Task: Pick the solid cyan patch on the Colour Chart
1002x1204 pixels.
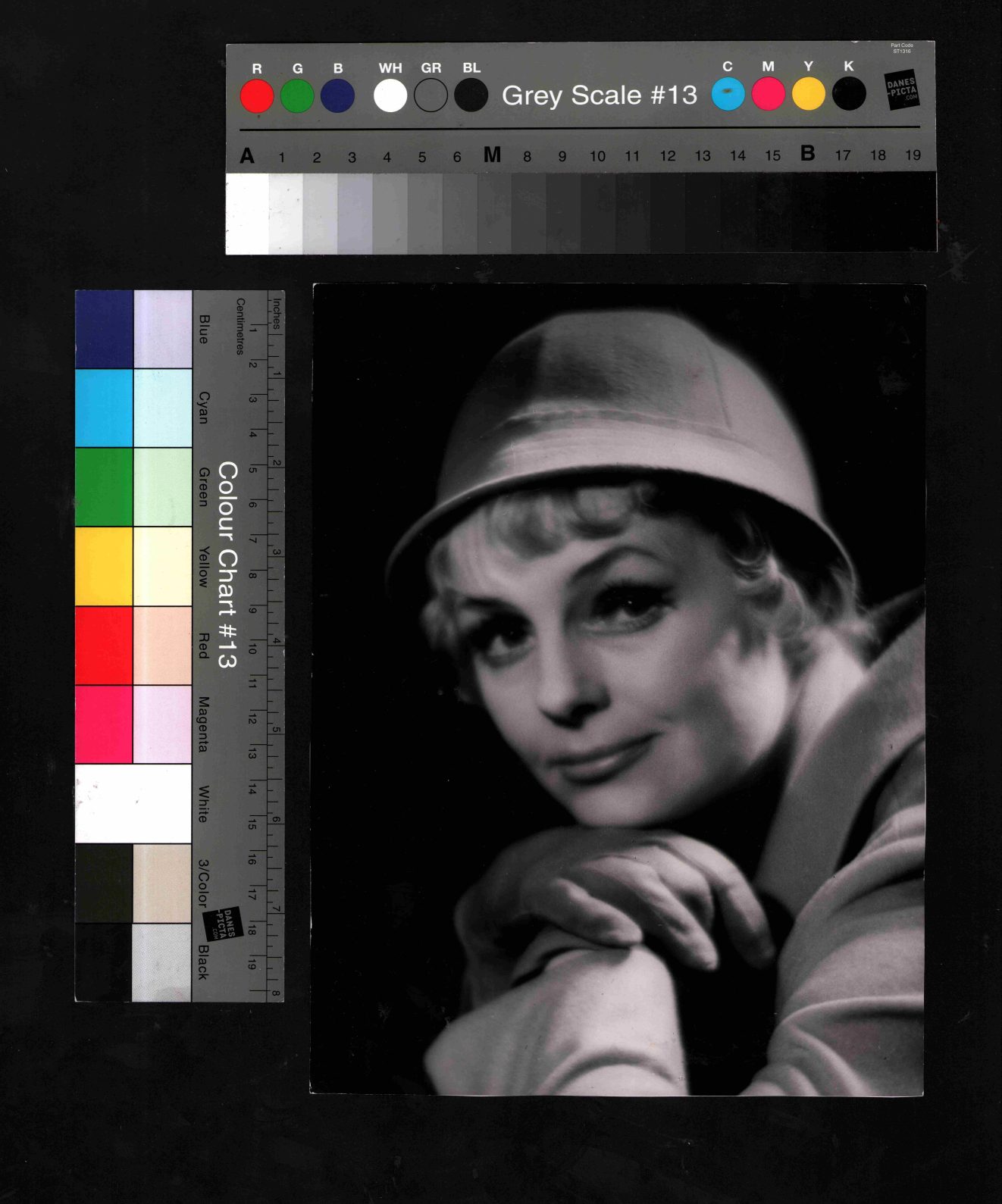Action: click(104, 408)
